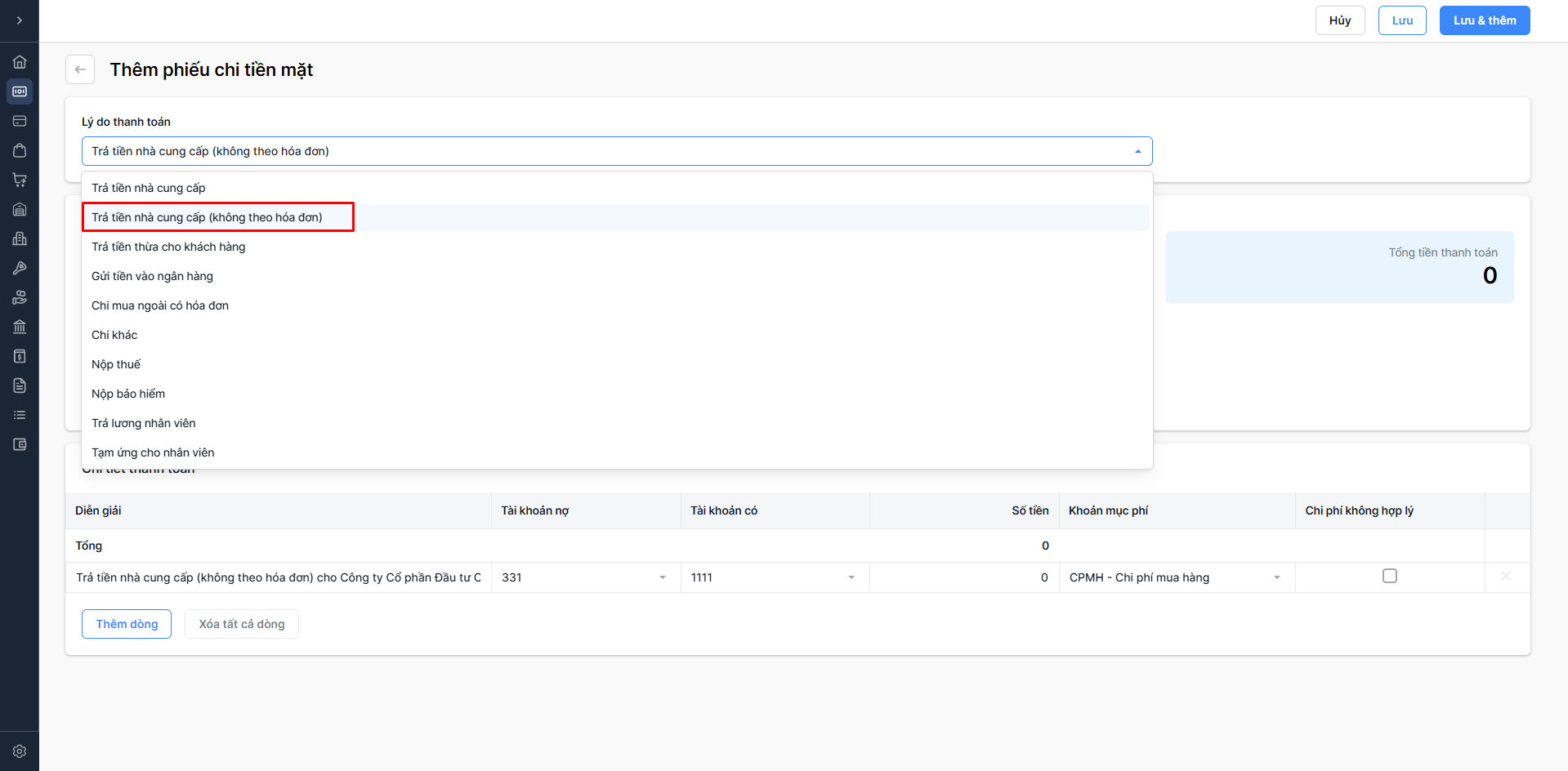The image size is (1568, 771).
Task: Select 'Nộp thuế' from the list
Action: [x=116, y=364]
